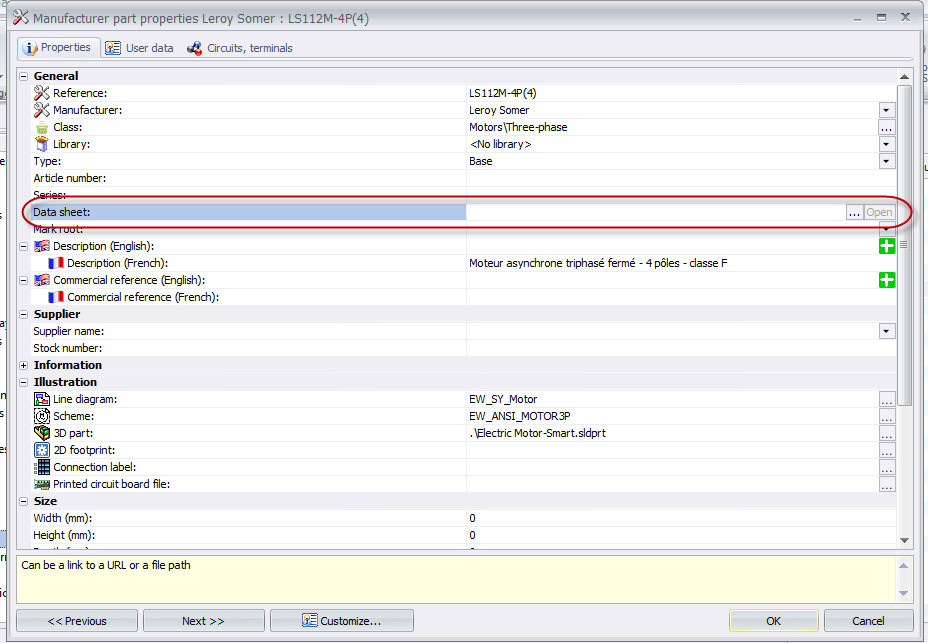Click the Class icon
The image size is (928, 643).
coord(41,127)
